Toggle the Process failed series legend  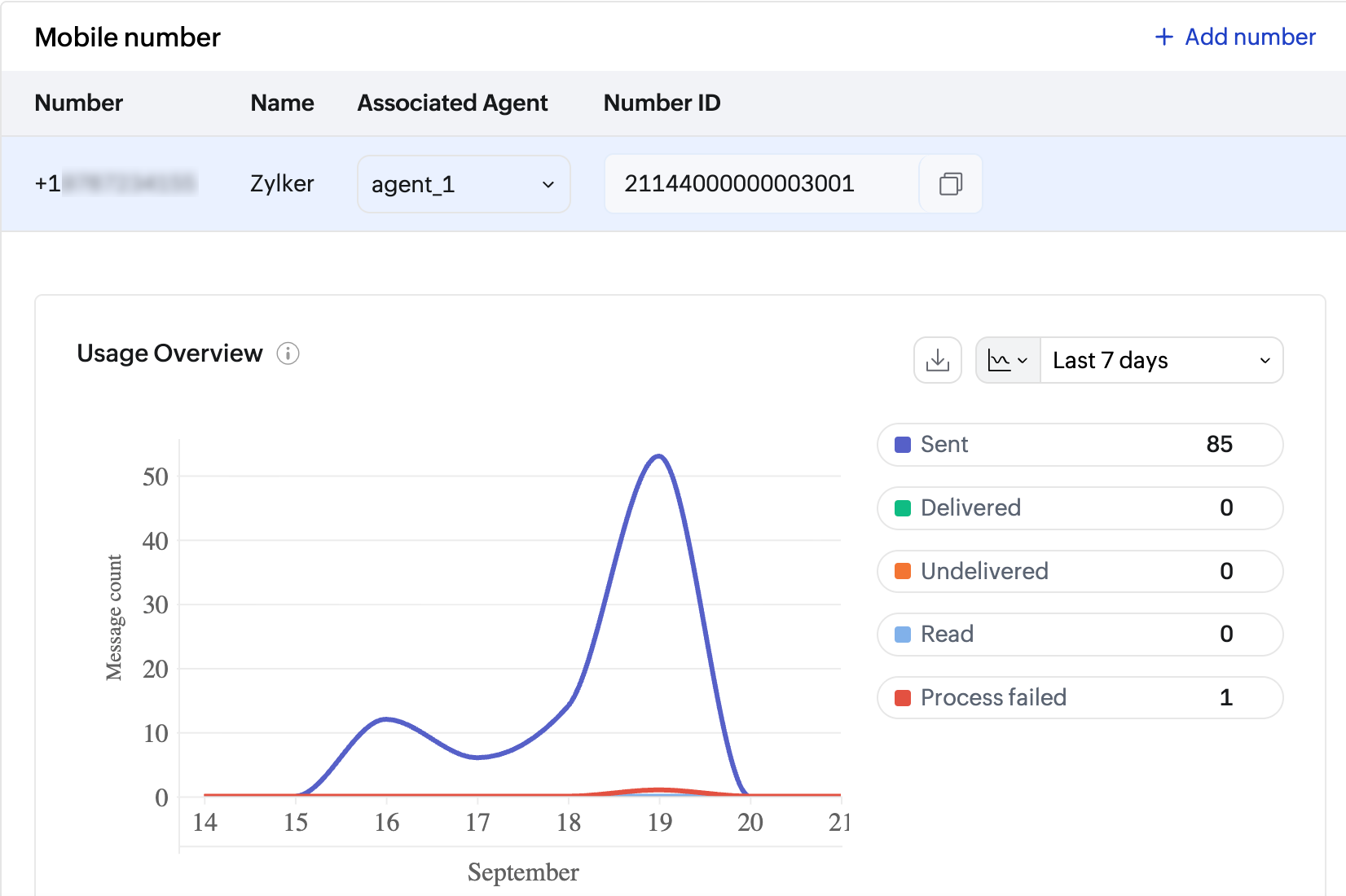(1080, 697)
